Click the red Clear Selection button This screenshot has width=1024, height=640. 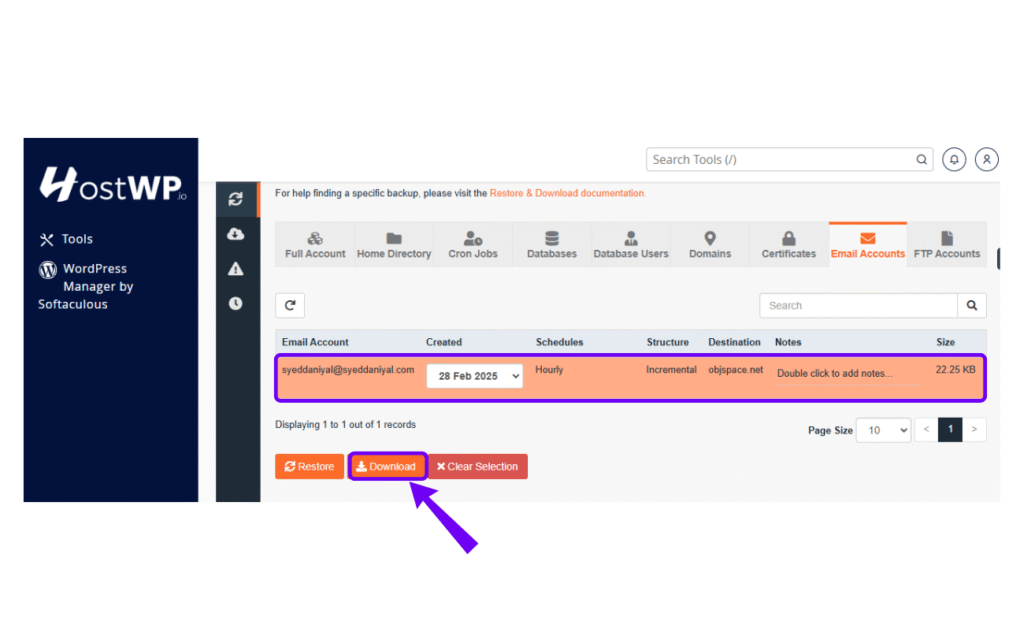point(477,467)
